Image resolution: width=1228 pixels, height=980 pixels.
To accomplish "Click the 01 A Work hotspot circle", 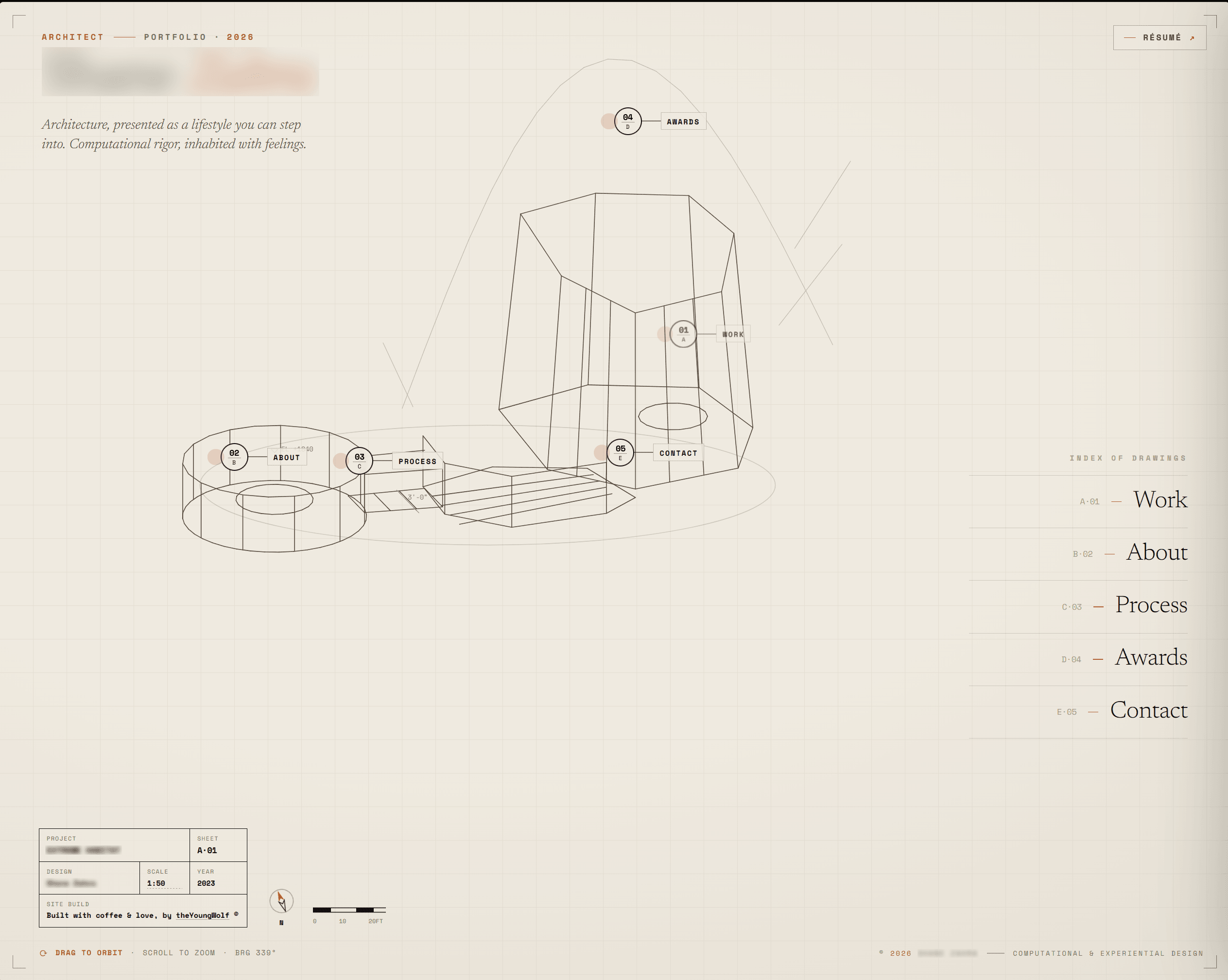I will coord(683,334).
